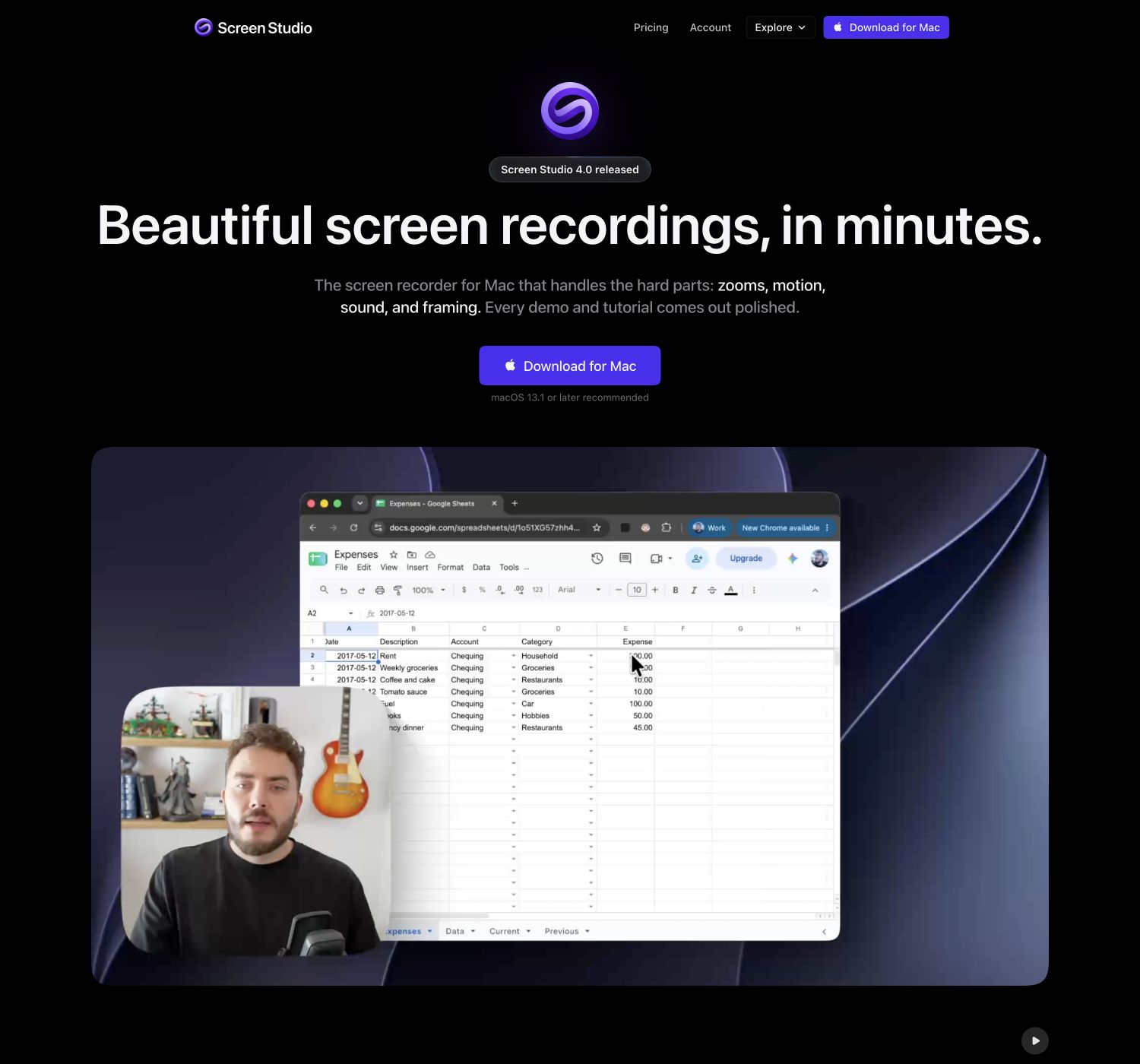Viewport: 1140px width, 1064px height.
Task: Expand the Explore dropdown menu
Action: tap(781, 27)
